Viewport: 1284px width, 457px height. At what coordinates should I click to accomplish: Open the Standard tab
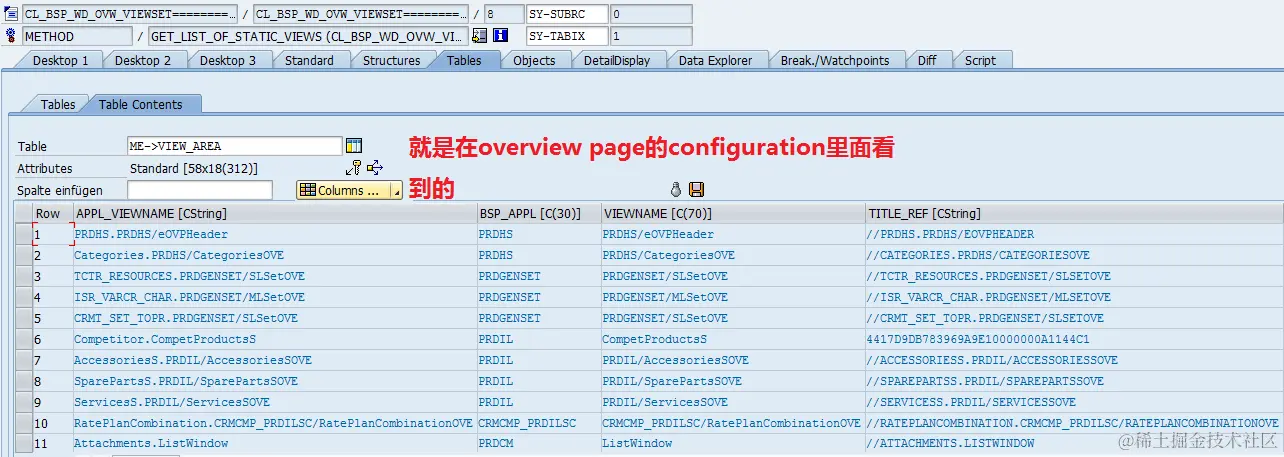[x=309, y=60]
